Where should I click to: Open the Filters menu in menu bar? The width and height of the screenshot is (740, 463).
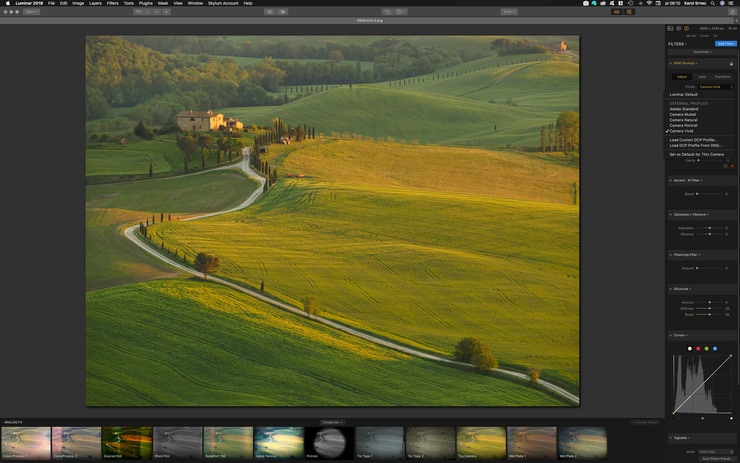pyautogui.click(x=112, y=3)
